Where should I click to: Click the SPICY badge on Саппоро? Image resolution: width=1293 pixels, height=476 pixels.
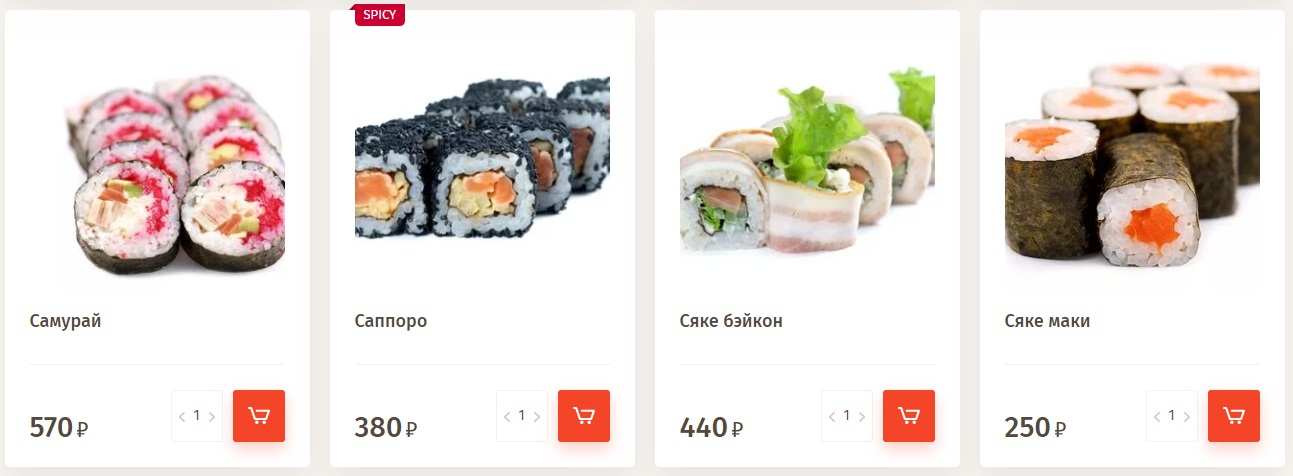[x=379, y=15]
